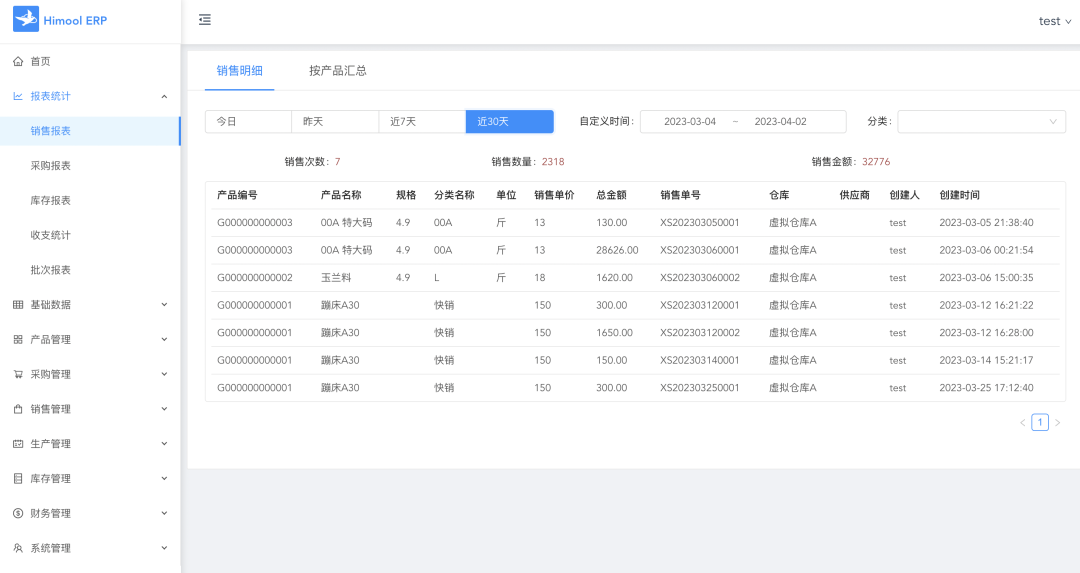The width and height of the screenshot is (1080, 573).
Task: Click the home icon beside 首页
Action: pos(18,61)
